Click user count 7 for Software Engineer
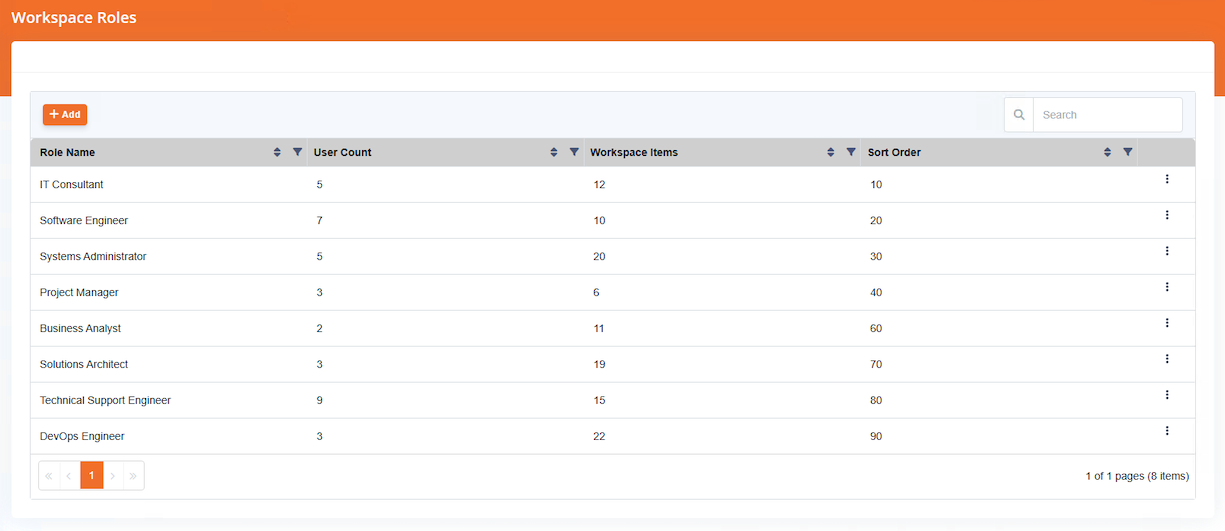 [x=320, y=220]
